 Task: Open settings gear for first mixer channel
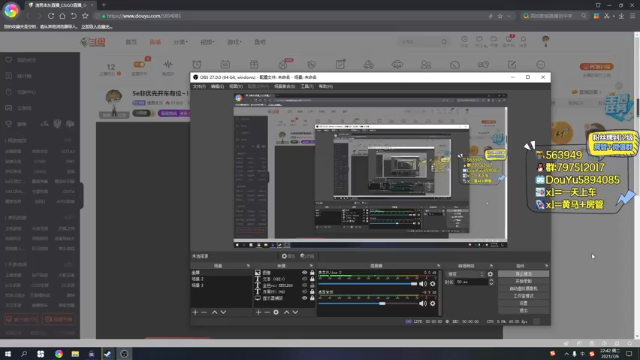coord(433,284)
